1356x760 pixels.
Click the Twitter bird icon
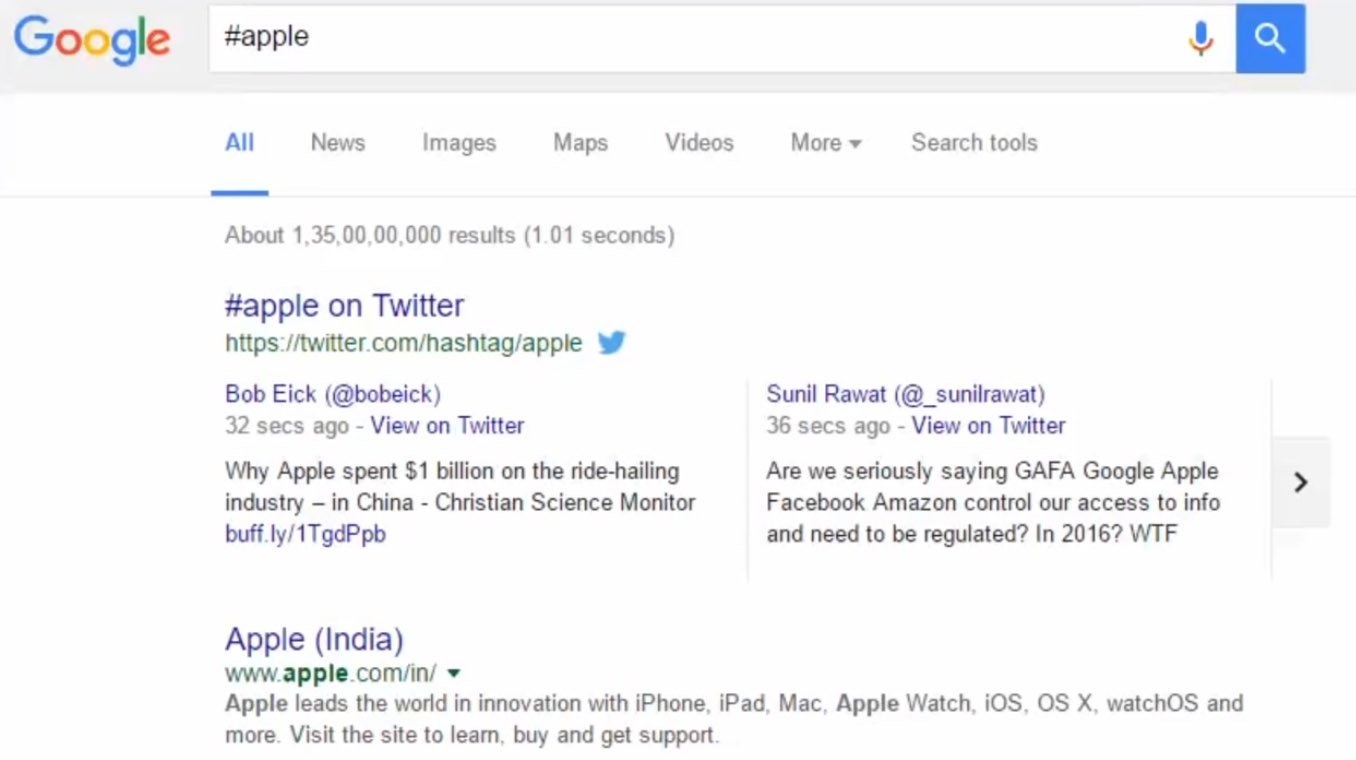(x=611, y=343)
